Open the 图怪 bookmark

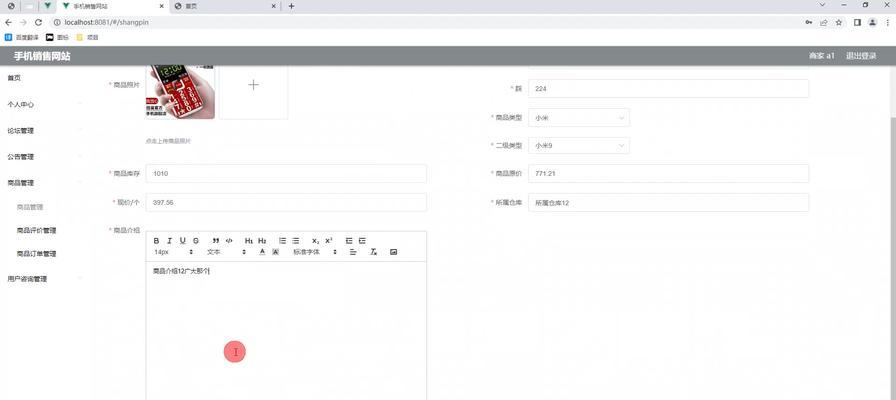tap(58, 37)
